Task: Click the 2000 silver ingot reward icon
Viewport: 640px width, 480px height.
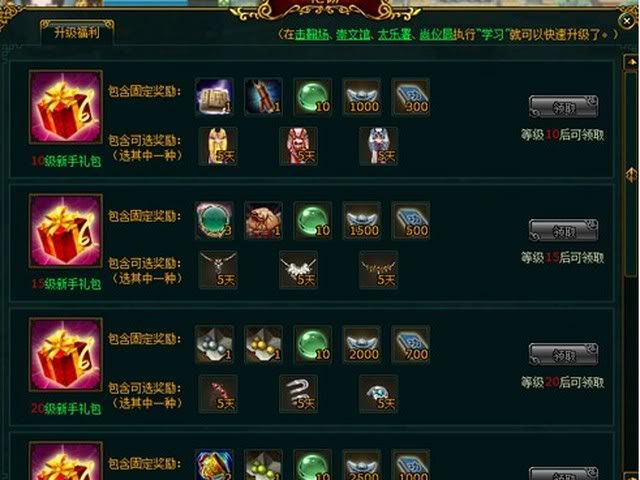Action: click(362, 344)
